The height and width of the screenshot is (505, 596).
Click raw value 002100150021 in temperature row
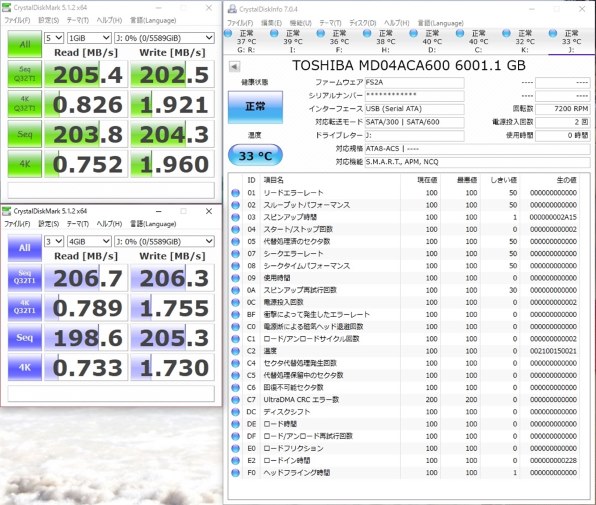[553, 351]
